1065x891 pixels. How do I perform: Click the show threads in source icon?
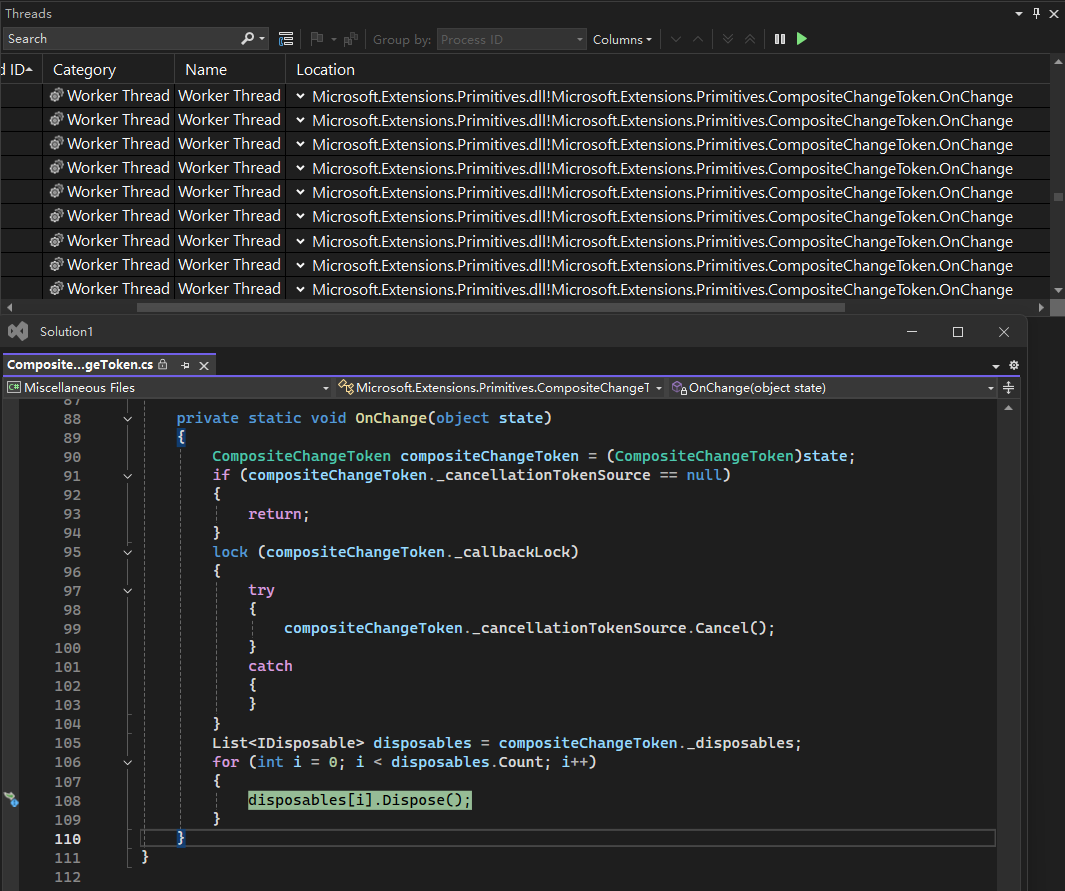(286, 39)
